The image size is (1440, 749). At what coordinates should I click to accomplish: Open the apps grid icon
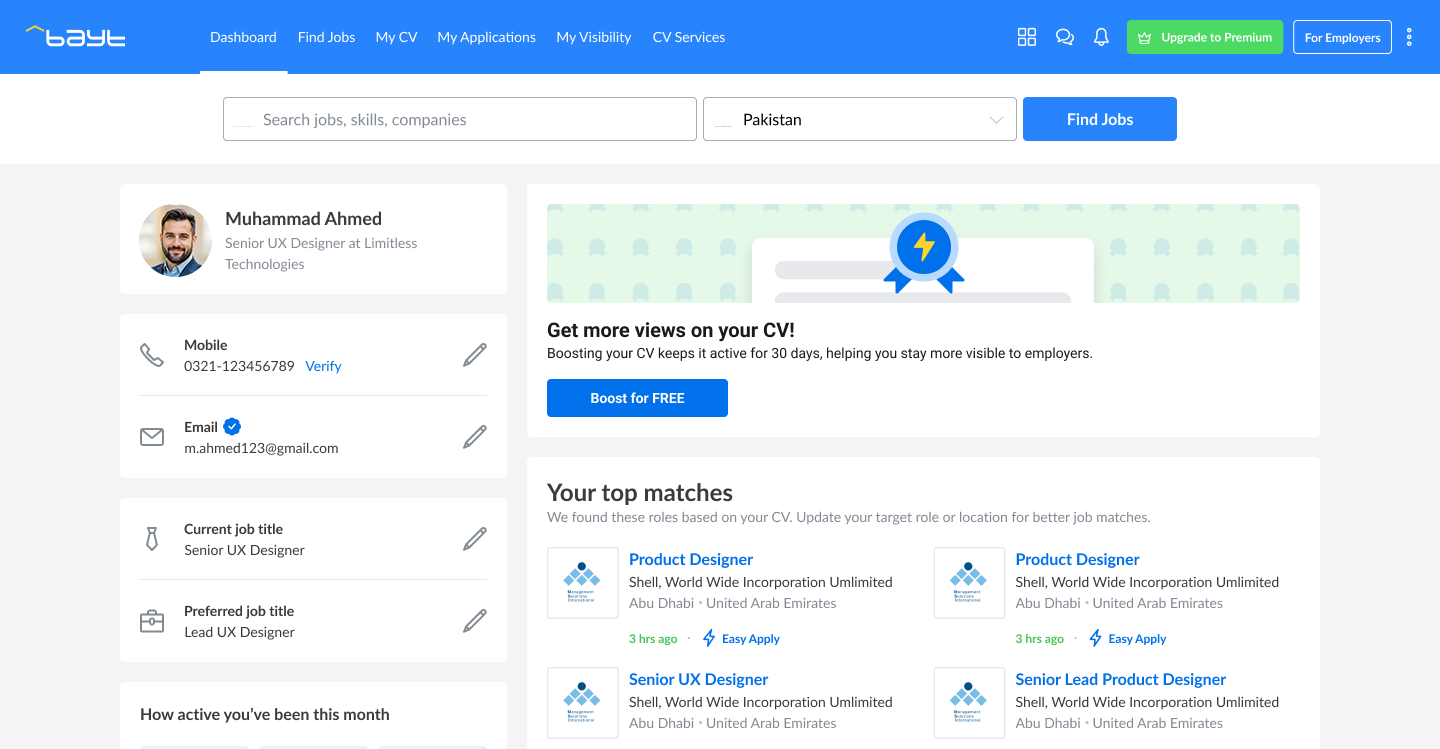click(x=1027, y=37)
